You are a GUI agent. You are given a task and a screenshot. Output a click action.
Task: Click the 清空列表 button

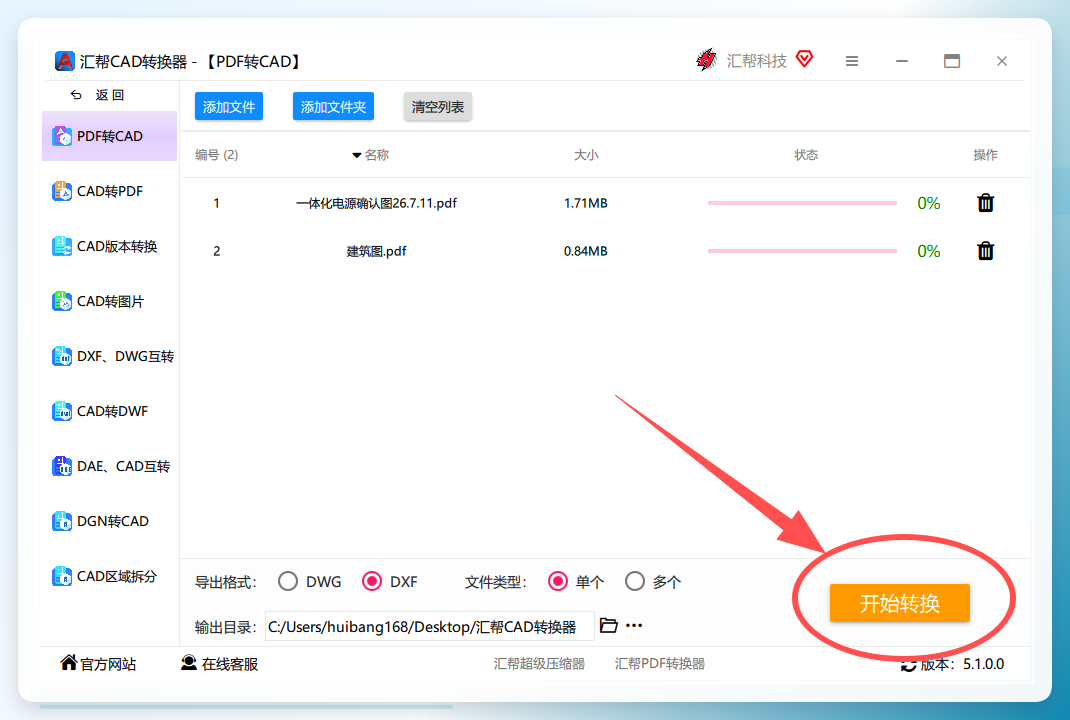(x=437, y=106)
